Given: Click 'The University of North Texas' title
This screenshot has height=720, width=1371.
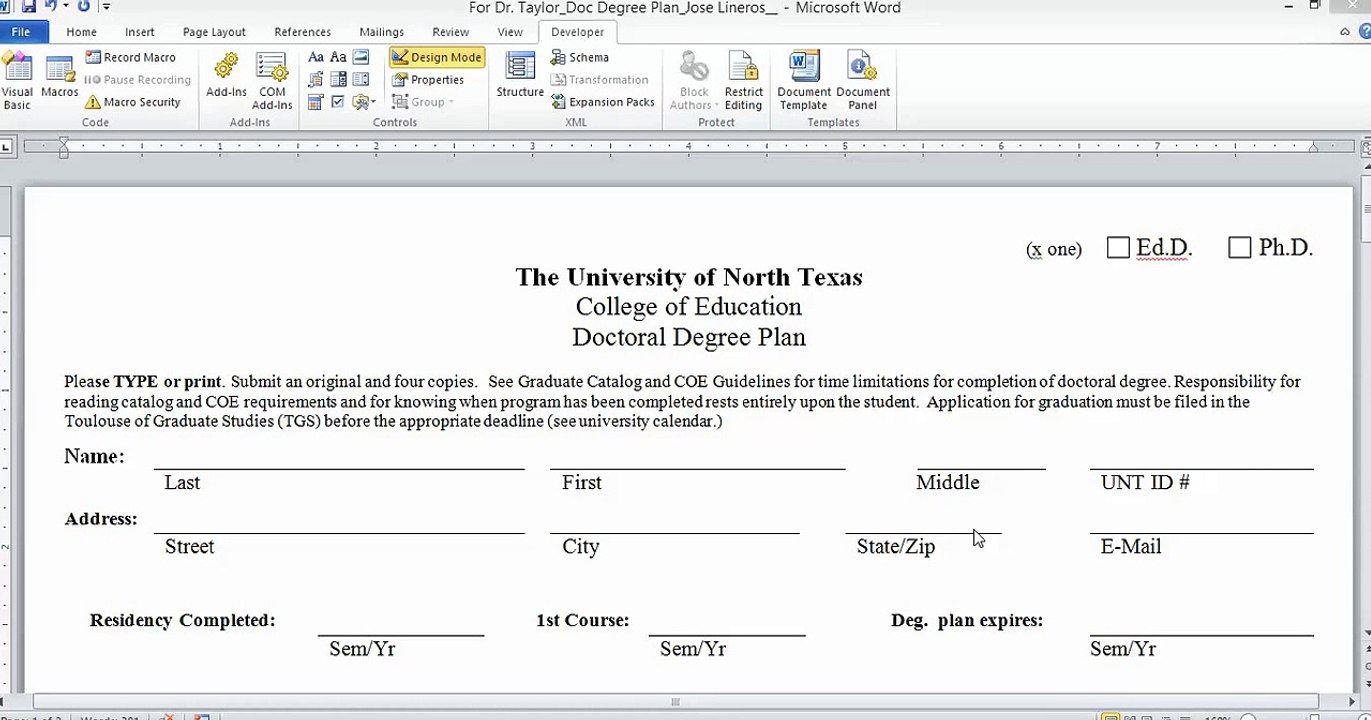Looking at the screenshot, I should click(x=689, y=277).
